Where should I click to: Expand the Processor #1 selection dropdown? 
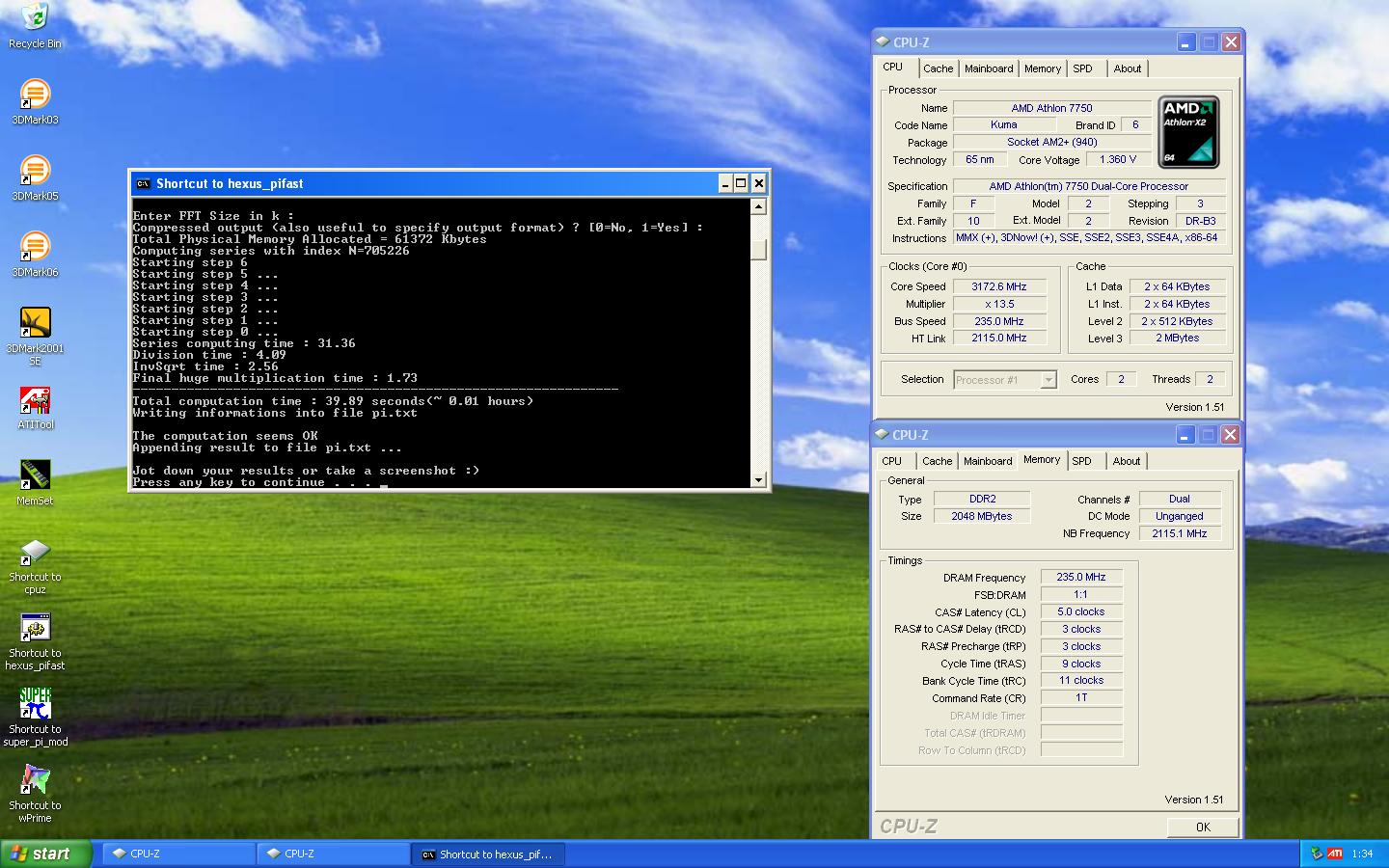1049,380
